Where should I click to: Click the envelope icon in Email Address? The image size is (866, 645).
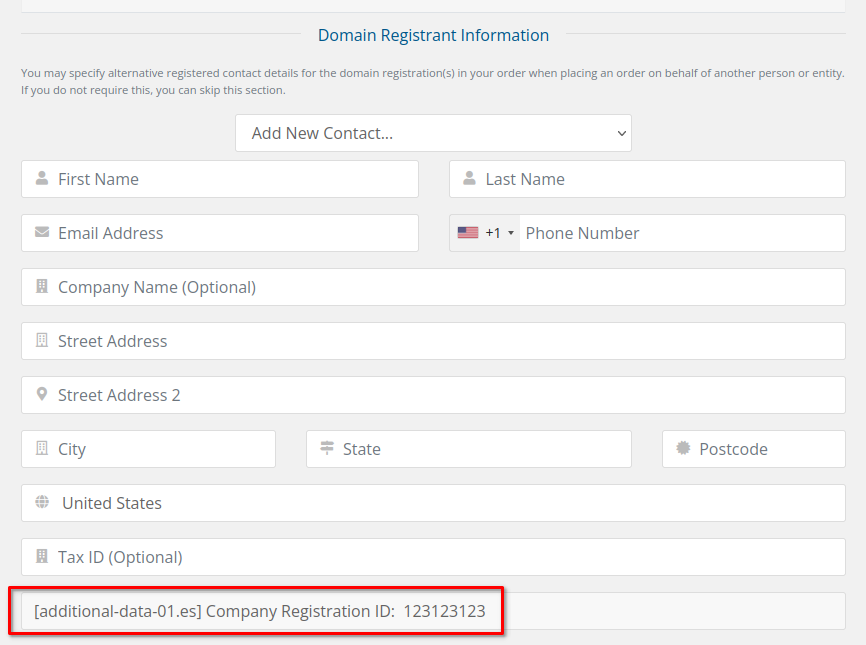click(42, 232)
